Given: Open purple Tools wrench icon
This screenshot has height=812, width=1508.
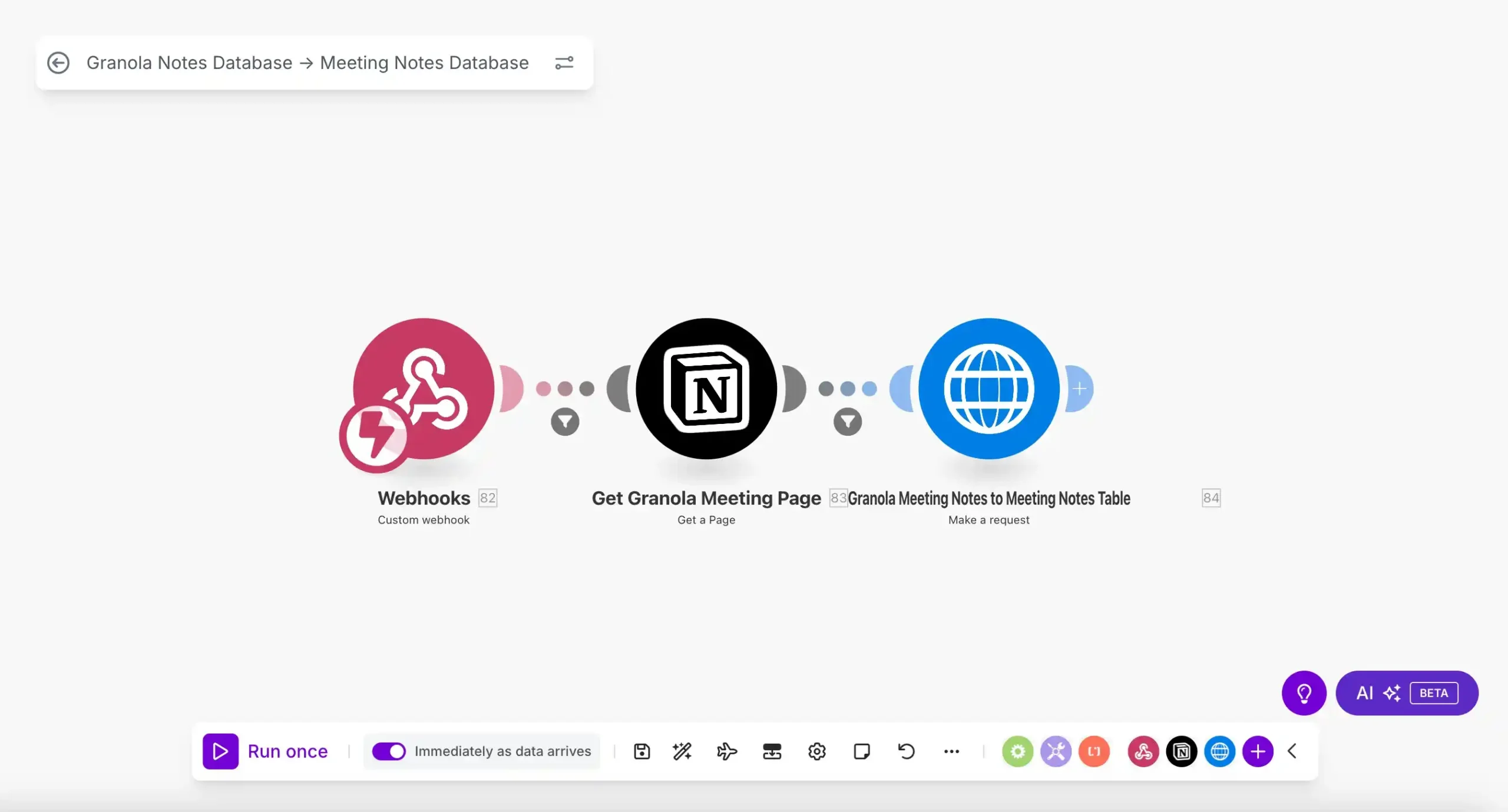Looking at the screenshot, I should pyautogui.click(x=1056, y=751).
